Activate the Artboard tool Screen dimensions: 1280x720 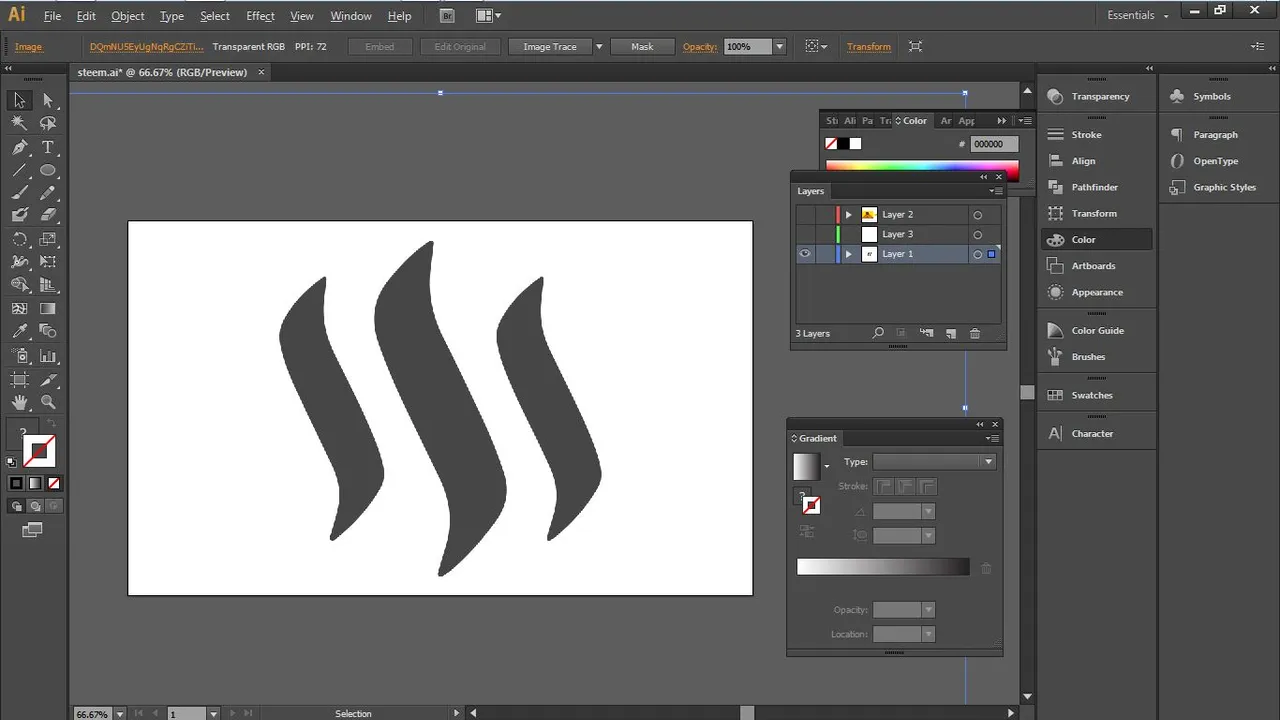[x=19, y=380]
